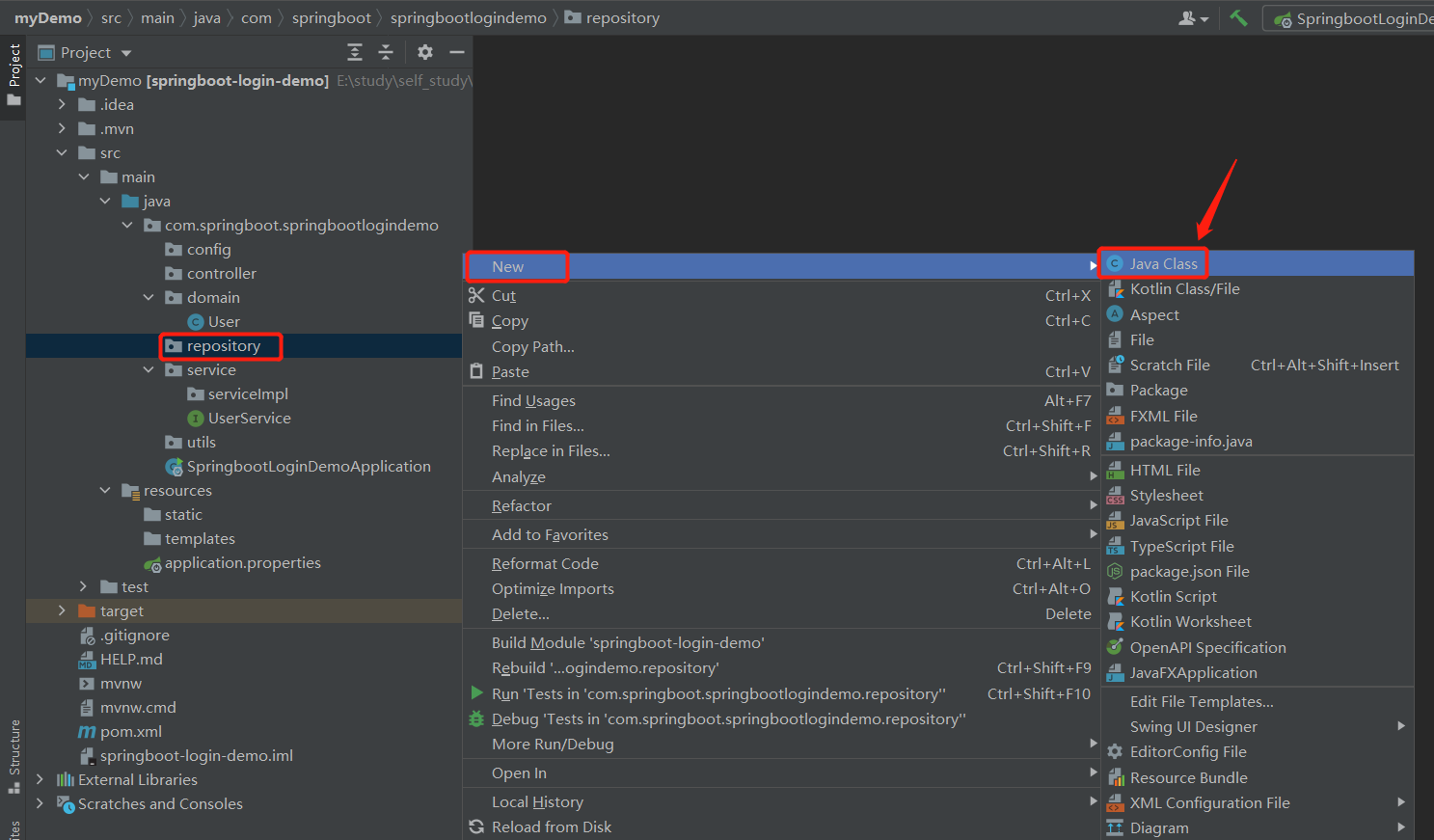Select the Cut scissors icon in context menu

[x=476, y=295]
